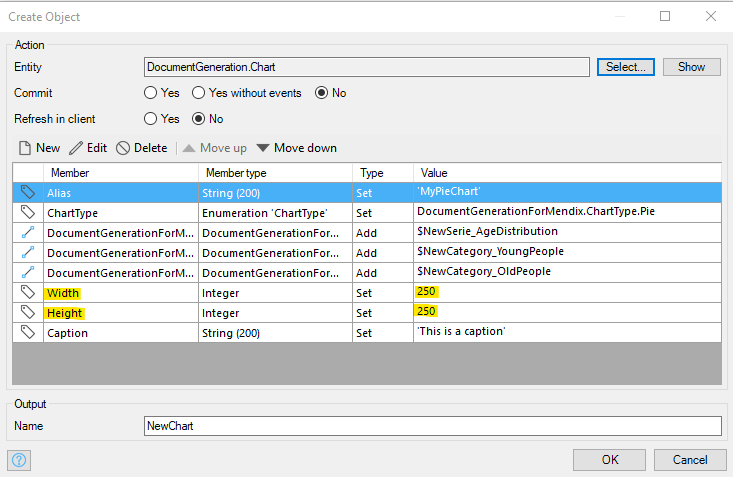Image resolution: width=733 pixels, height=477 pixels.
Task: Click the tag icon beside Alias row
Action: coord(28,192)
